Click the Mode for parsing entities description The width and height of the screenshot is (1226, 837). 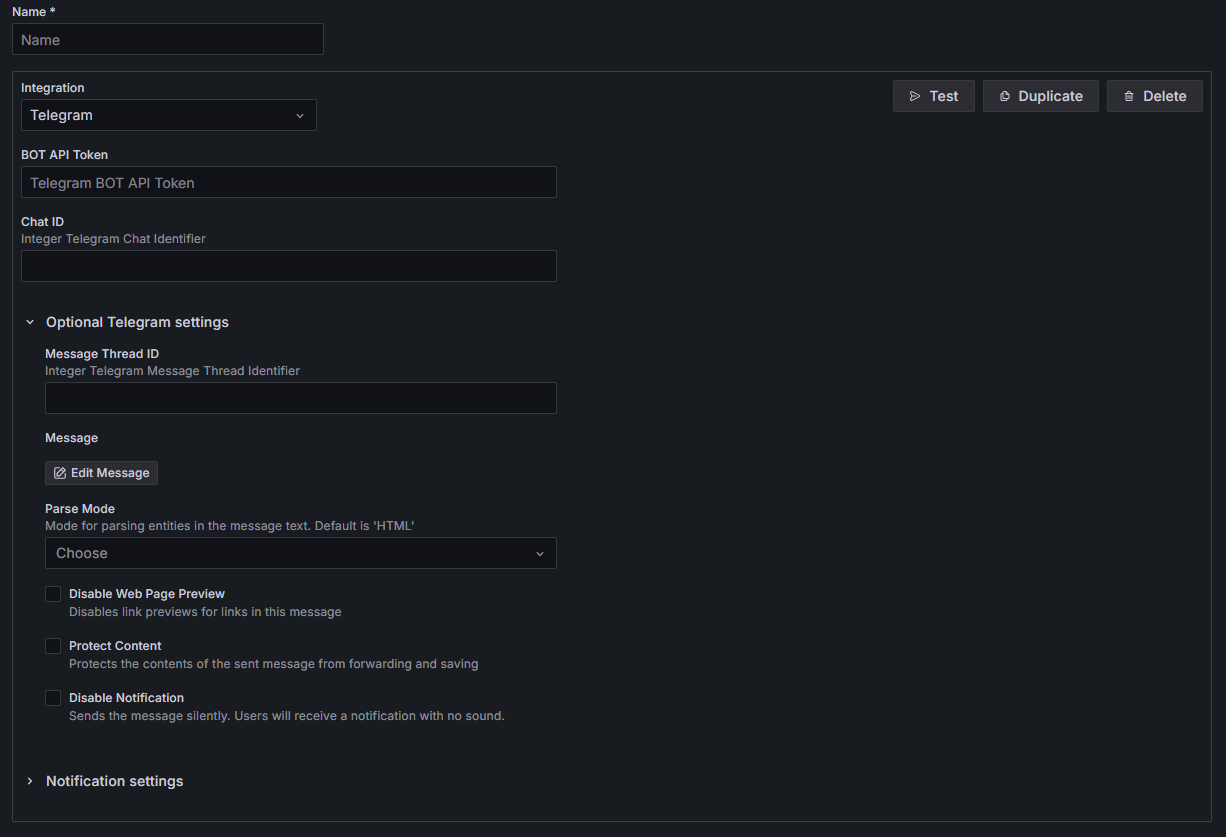coord(230,526)
